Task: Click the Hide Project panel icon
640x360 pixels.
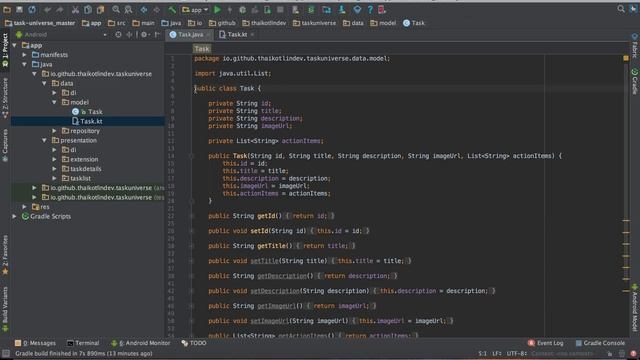Action: (x=157, y=35)
